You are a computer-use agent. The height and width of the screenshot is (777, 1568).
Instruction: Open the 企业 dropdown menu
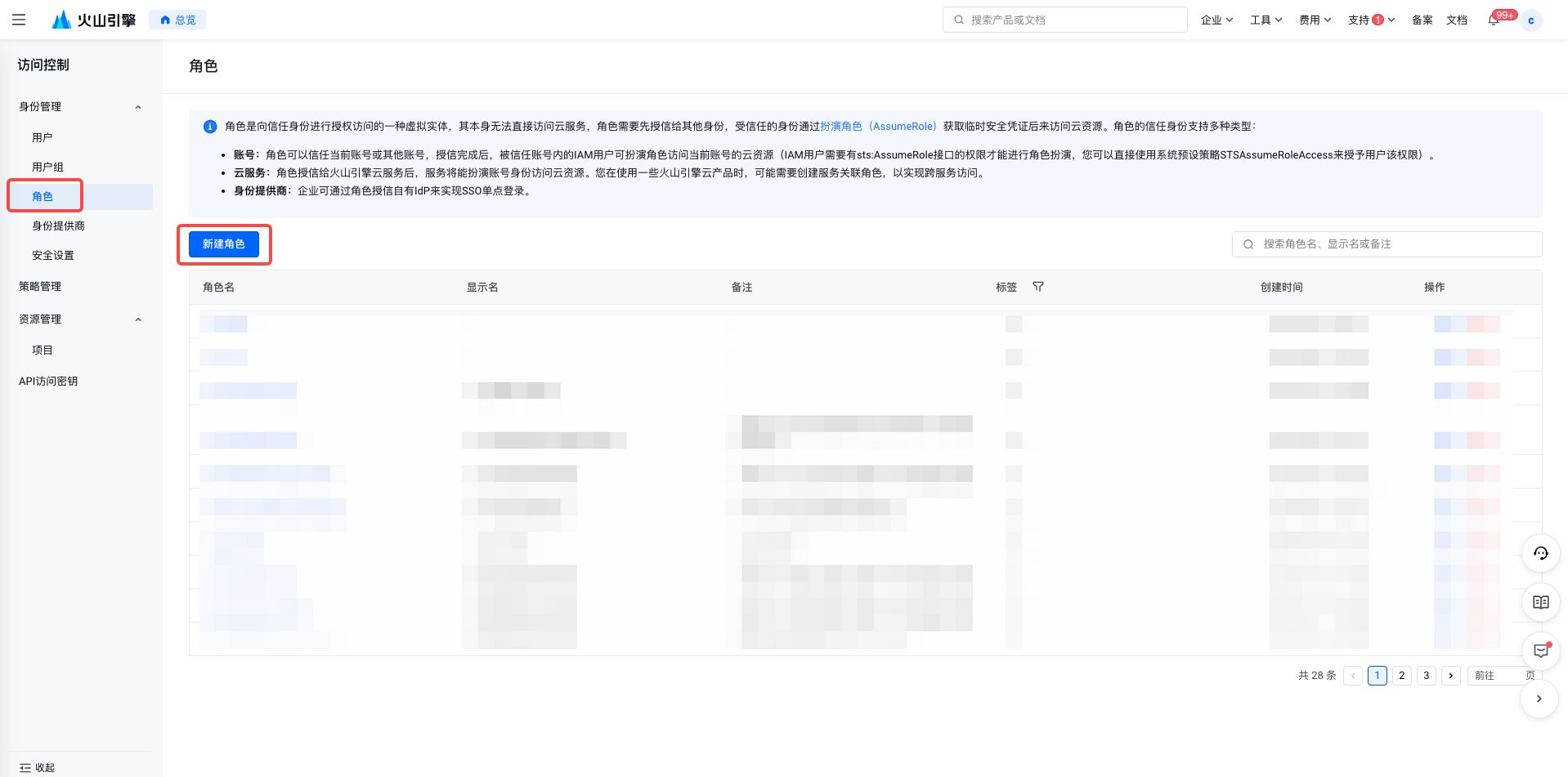(1216, 20)
